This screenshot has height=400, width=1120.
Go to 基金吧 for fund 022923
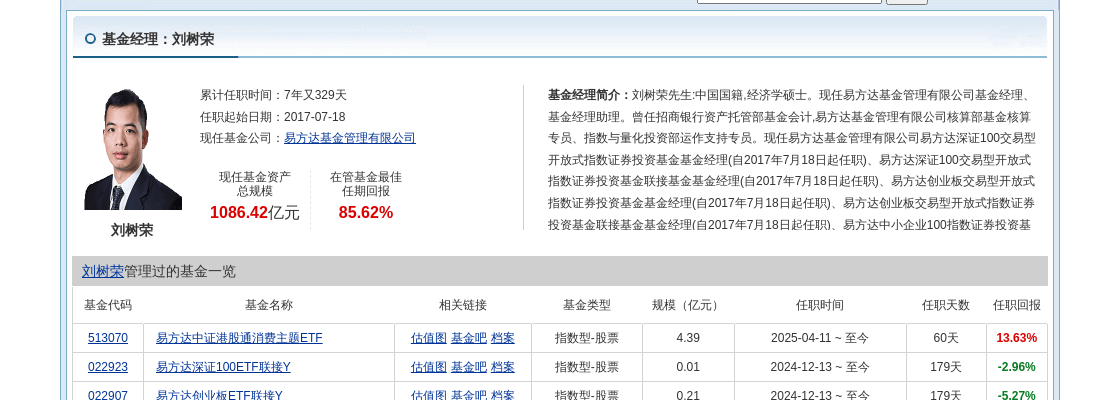(468, 367)
